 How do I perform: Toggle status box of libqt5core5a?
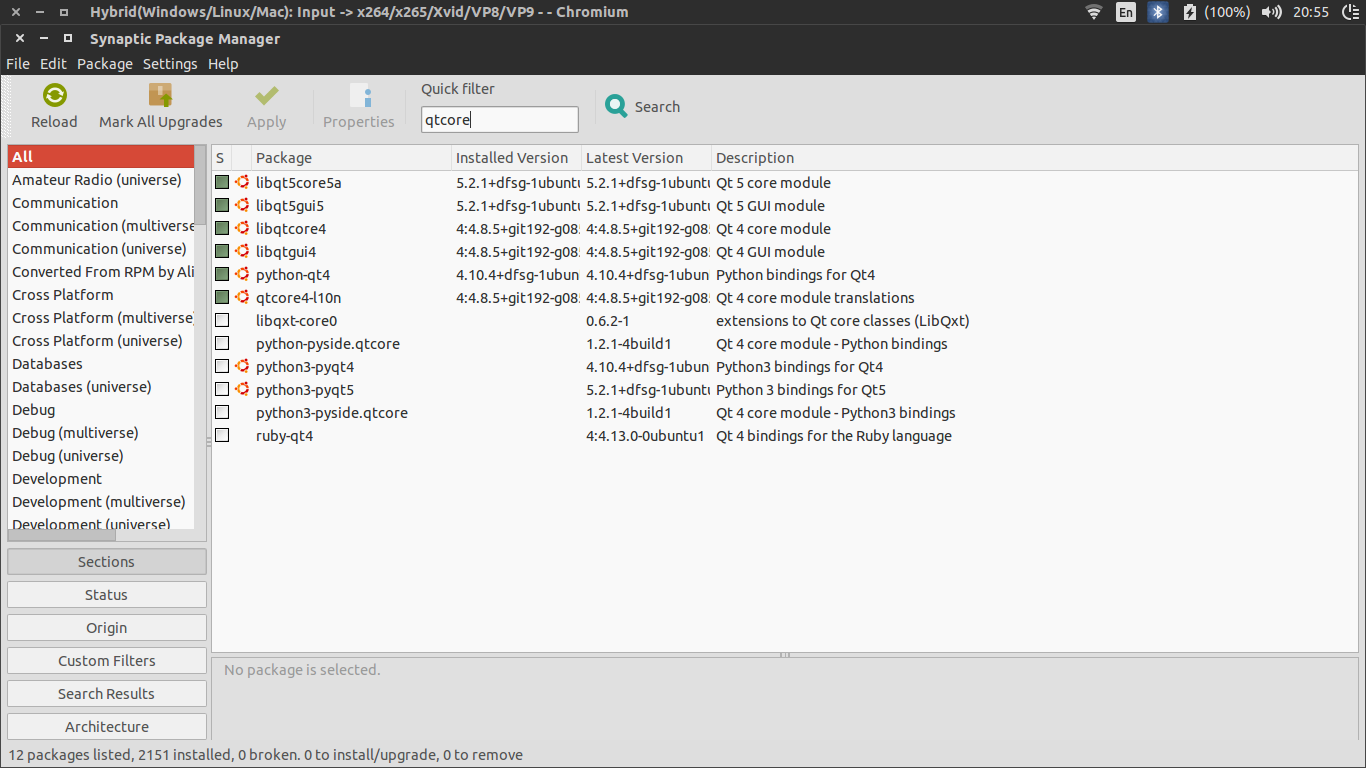pyautogui.click(x=222, y=183)
